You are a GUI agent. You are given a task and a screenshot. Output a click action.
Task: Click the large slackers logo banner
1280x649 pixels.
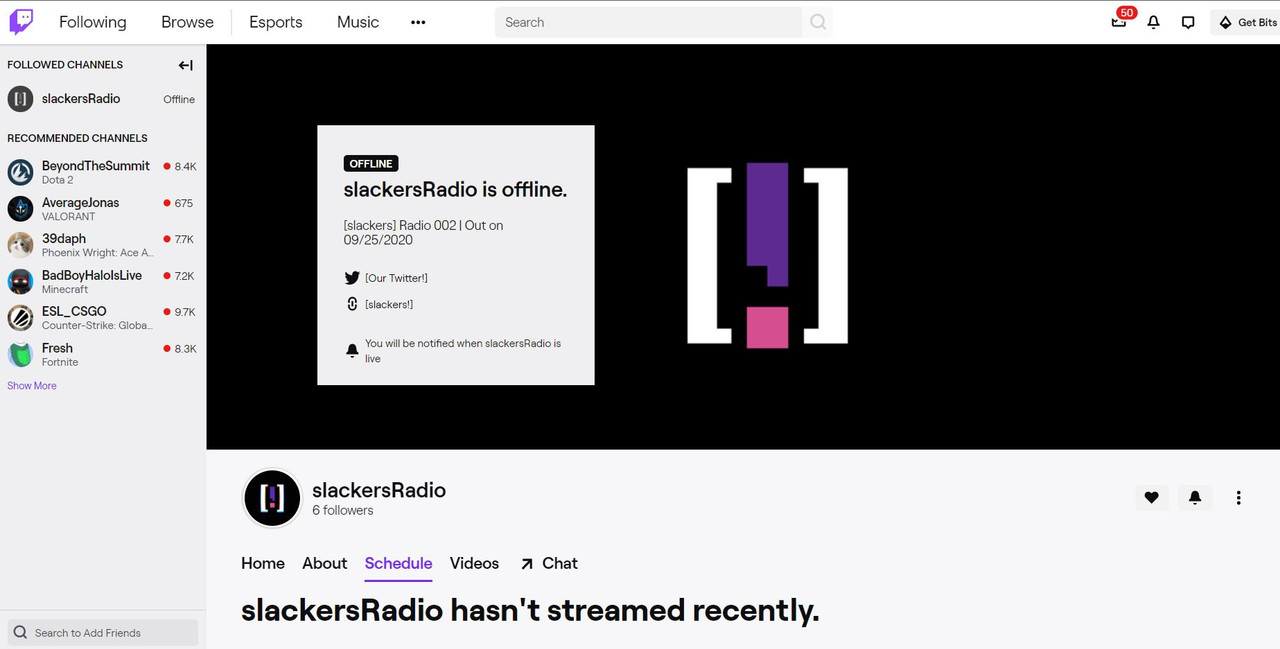[768, 256]
